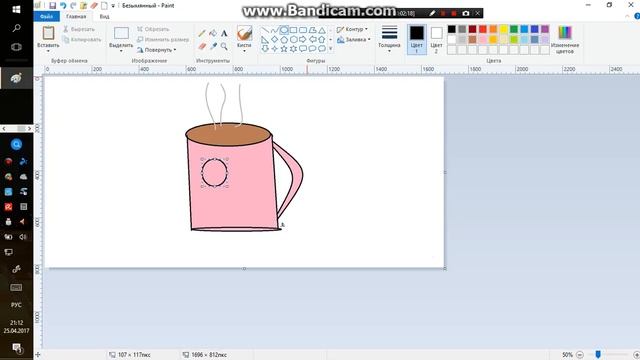Click the Обрезать crop button
The height and width of the screenshot is (360, 640).
pos(153,29)
